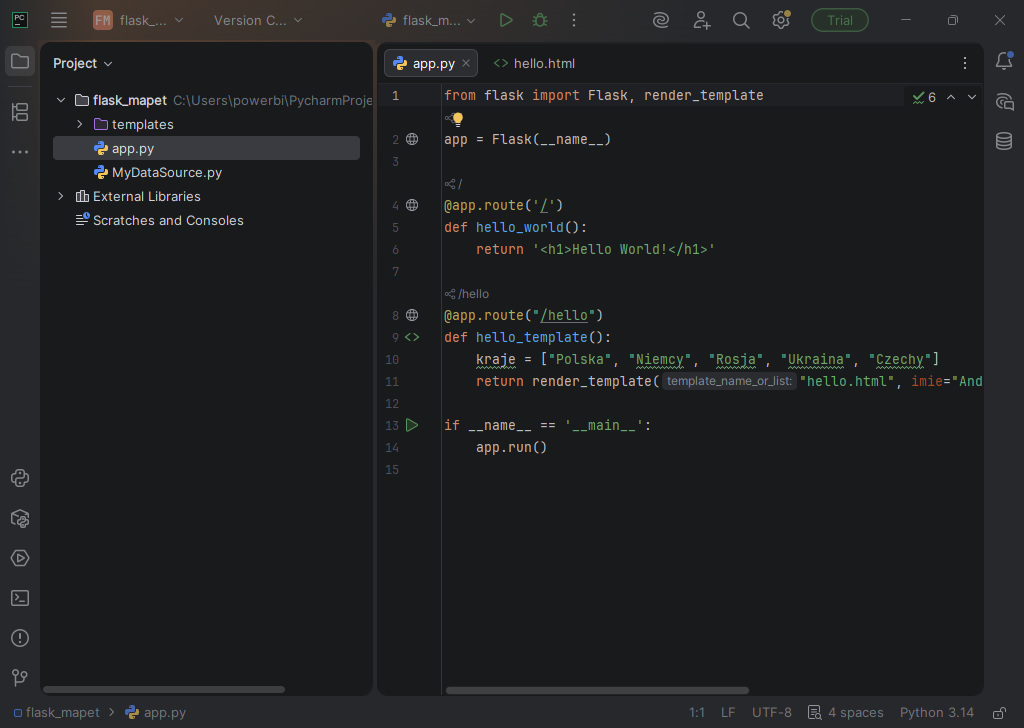The height and width of the screenshot is (728, 1024).
Task: Go to next highlighted problem arrow
Action: coord(972,97)
